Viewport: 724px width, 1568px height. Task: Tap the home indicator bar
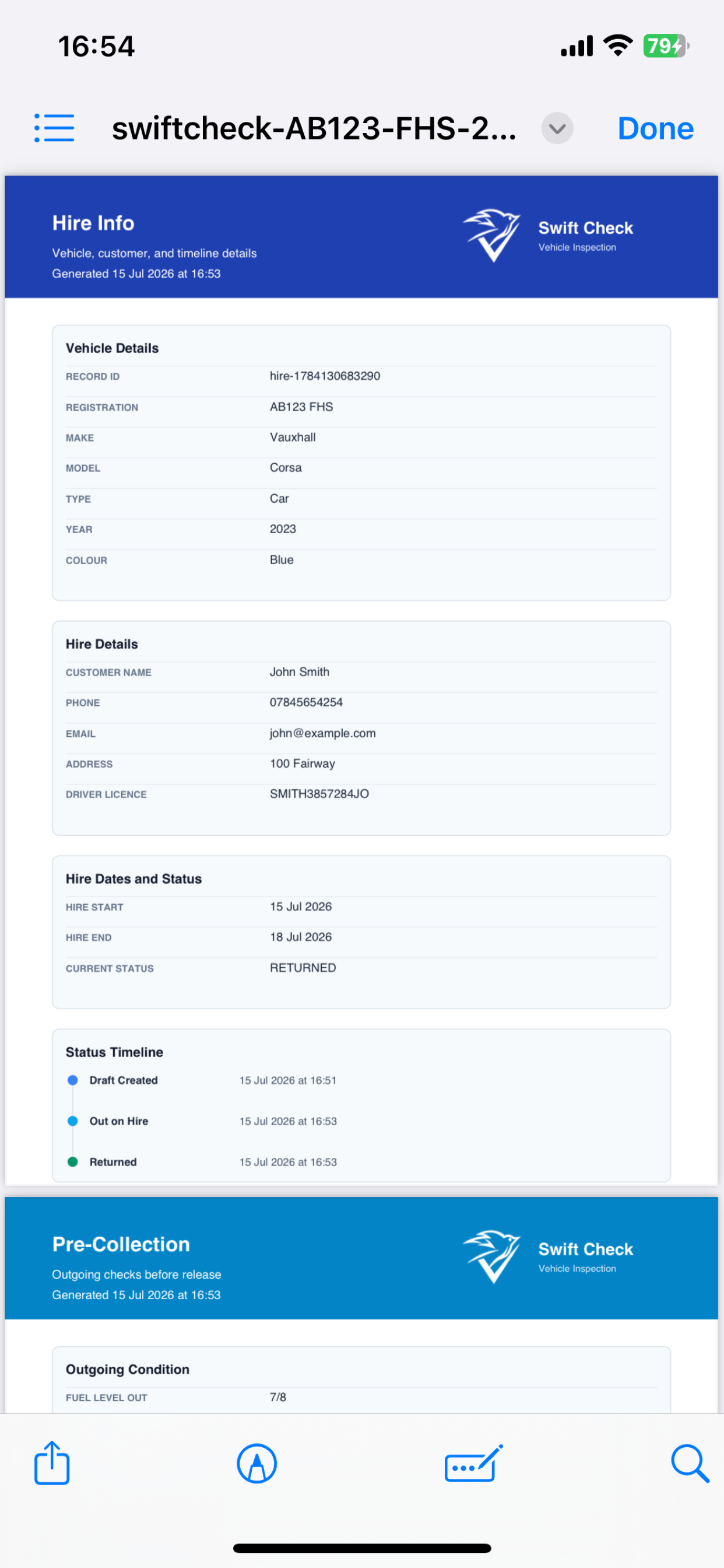point(362,1548)
